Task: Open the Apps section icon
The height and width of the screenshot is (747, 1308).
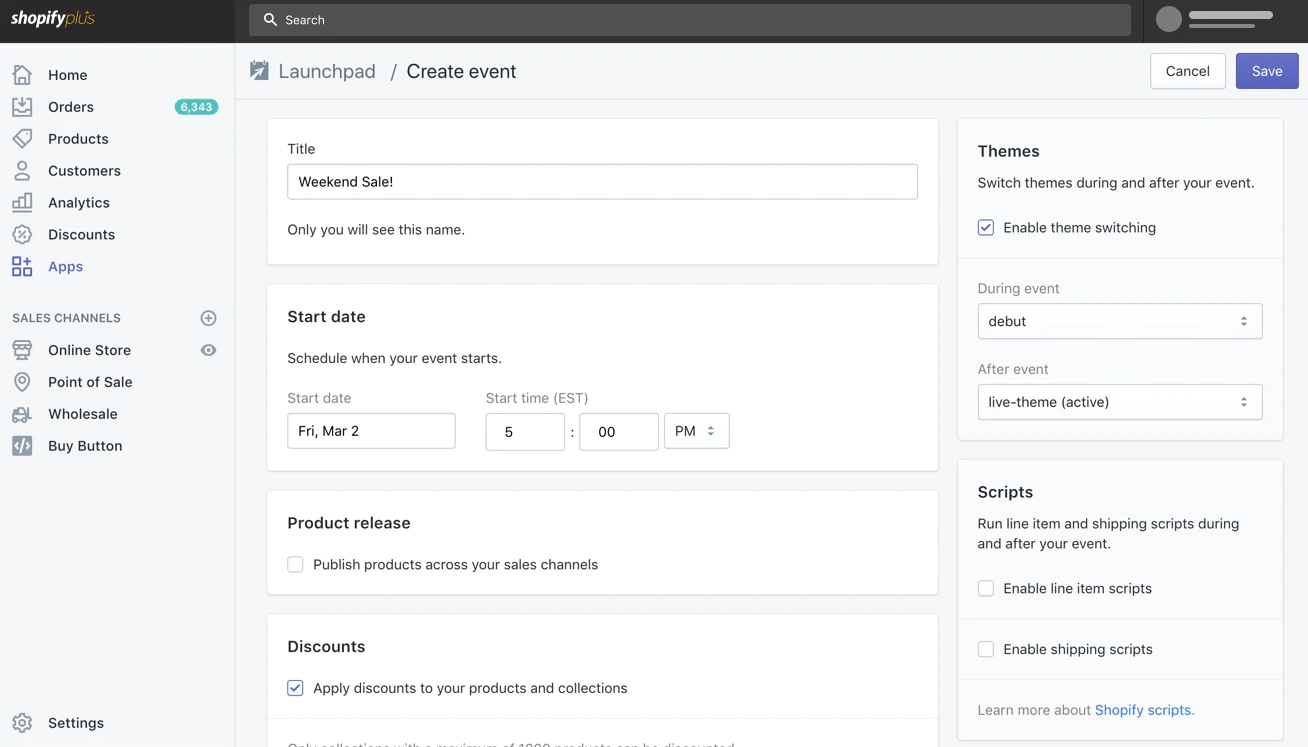Action: (x=23, y=266)
